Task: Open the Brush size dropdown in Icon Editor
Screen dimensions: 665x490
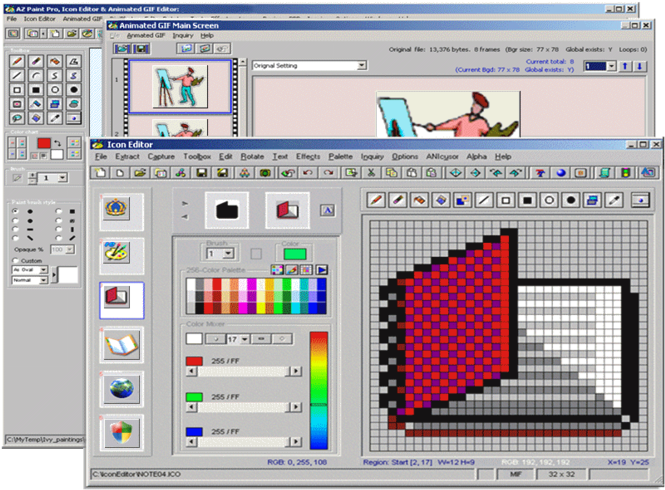Action: coord(228,254)
